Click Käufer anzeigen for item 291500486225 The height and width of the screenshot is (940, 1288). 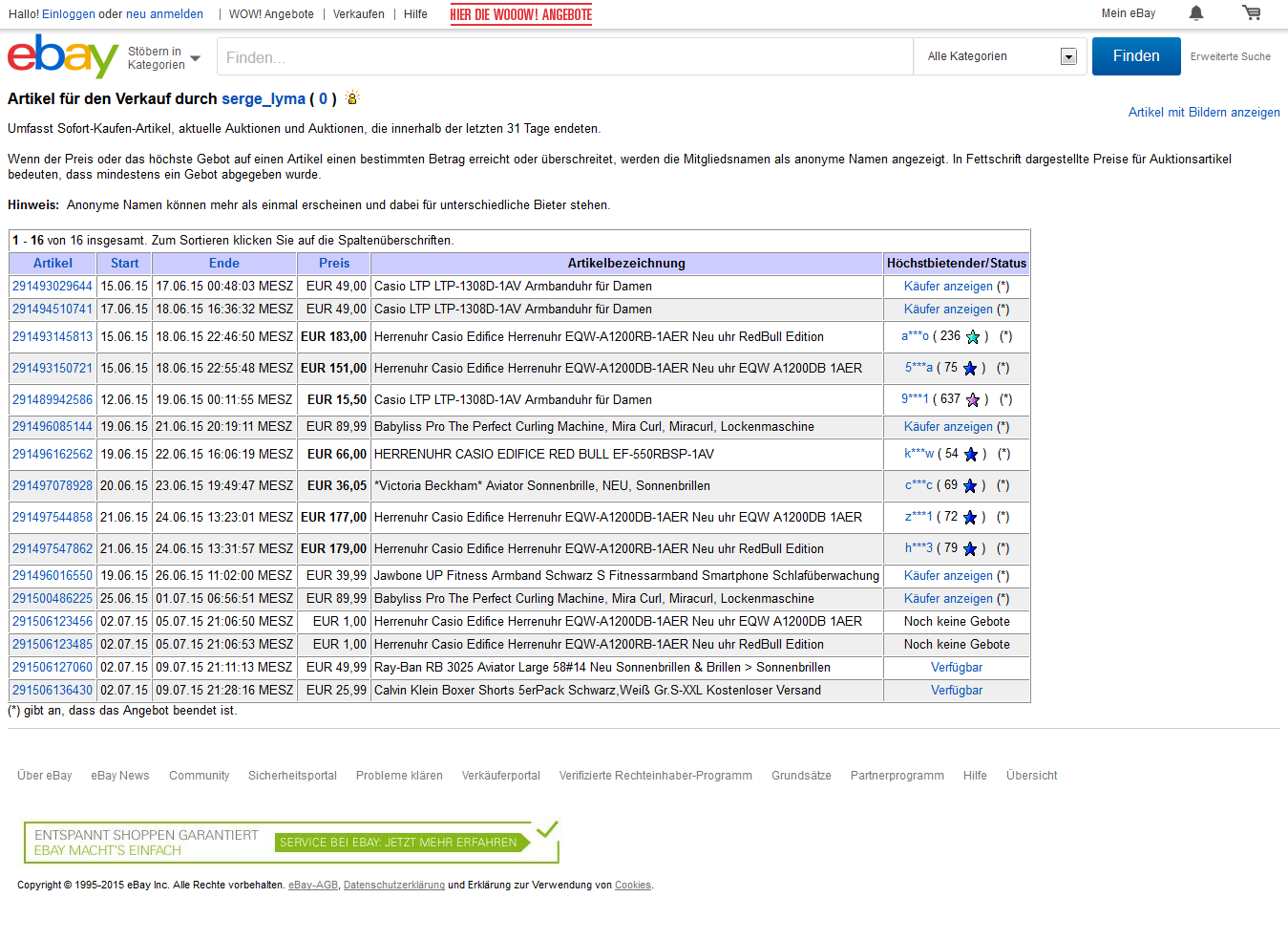948,598
